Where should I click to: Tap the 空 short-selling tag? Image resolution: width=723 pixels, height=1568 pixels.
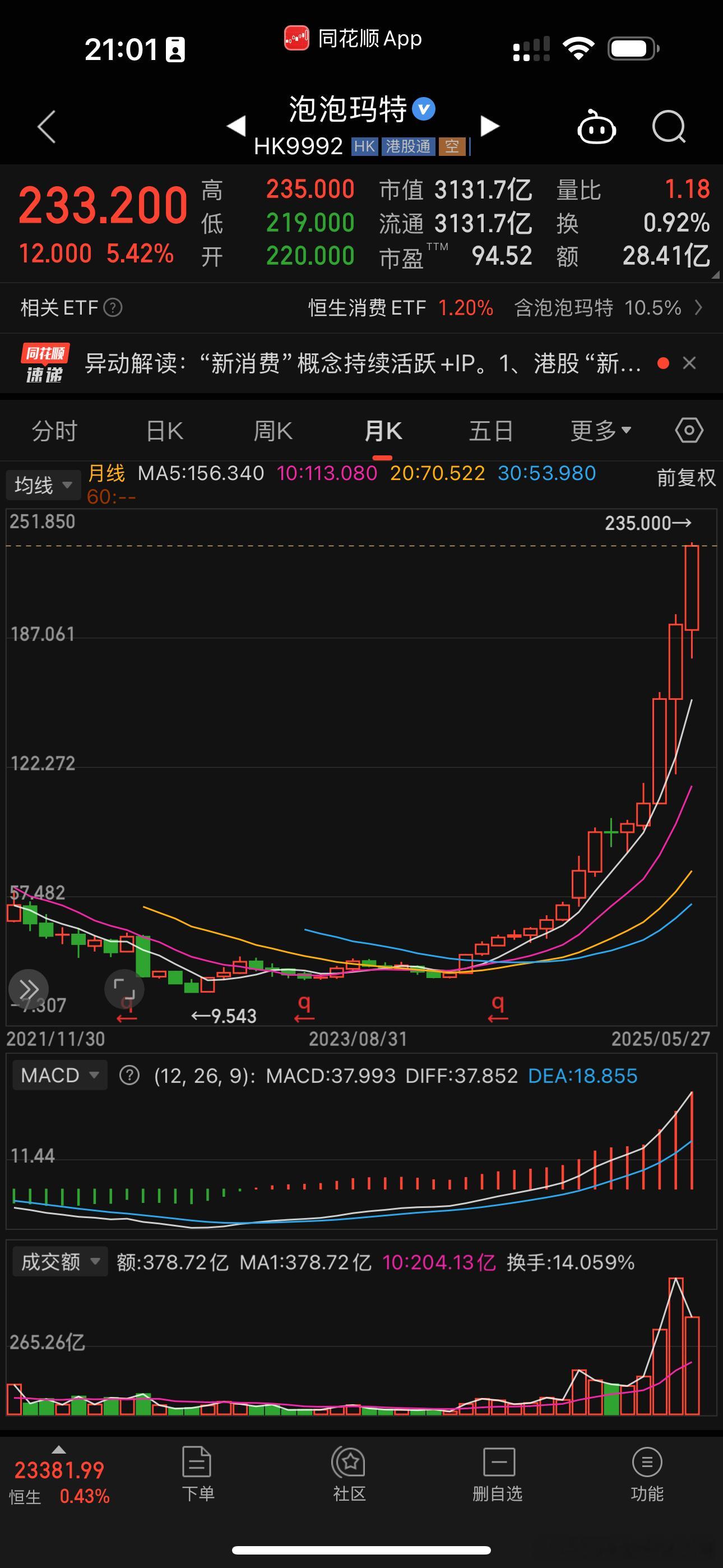[452, 146]
